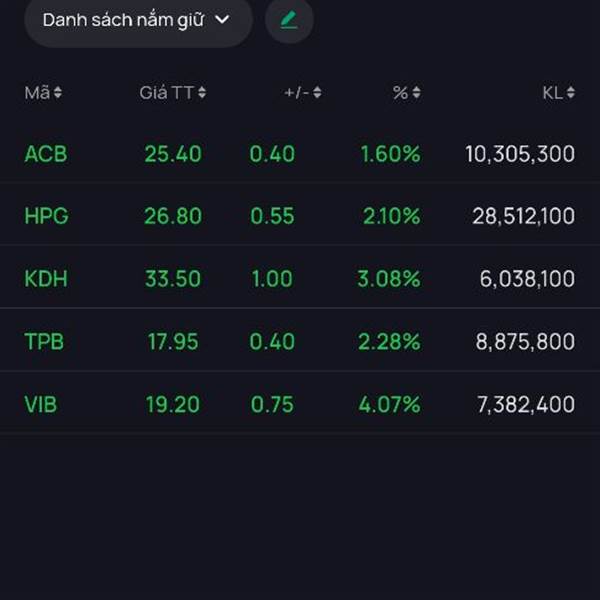
Task: Click TPB volume 8,875,800
Action: [x=525, y=341]
